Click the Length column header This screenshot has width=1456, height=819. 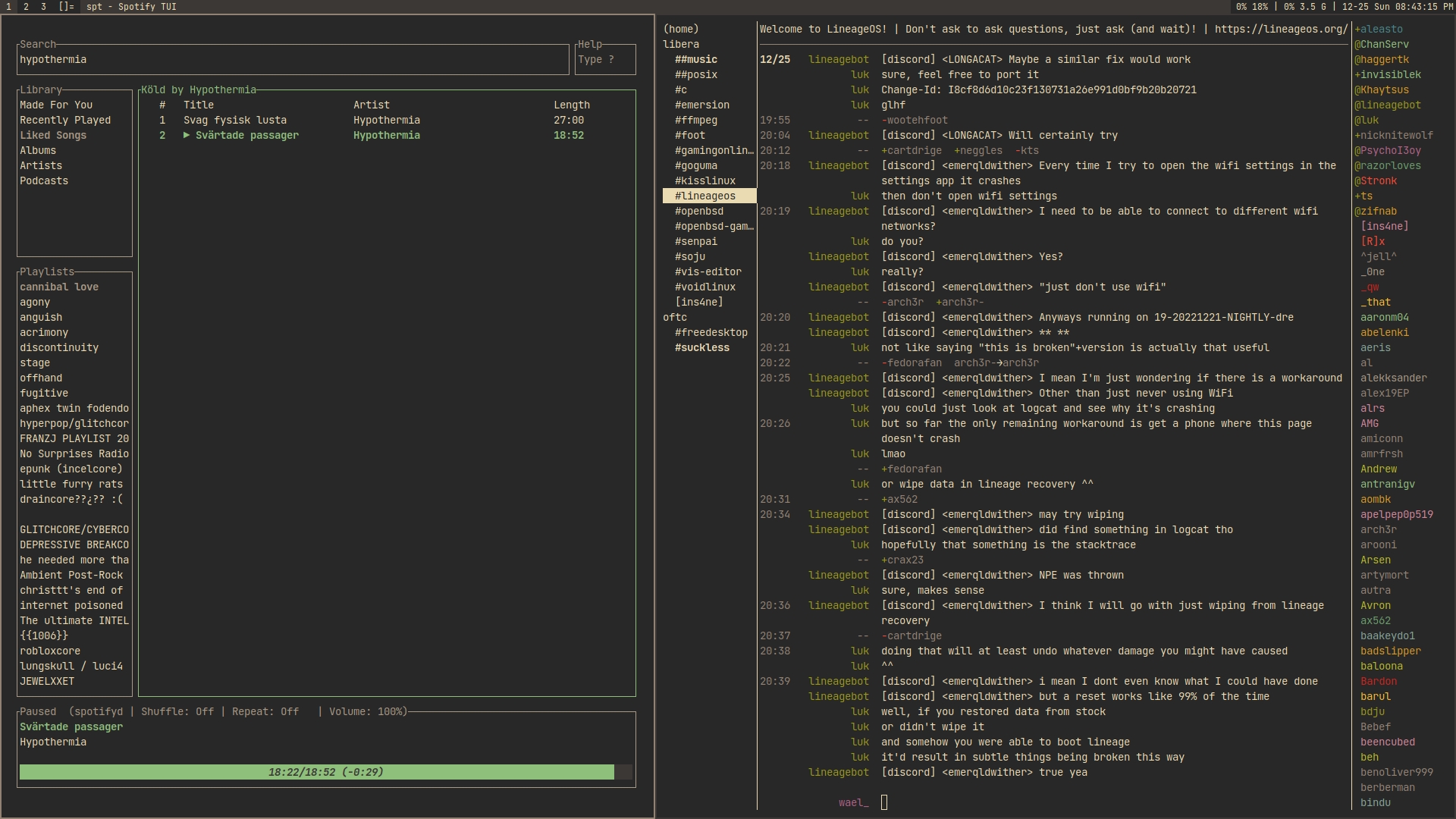[572, 105]
